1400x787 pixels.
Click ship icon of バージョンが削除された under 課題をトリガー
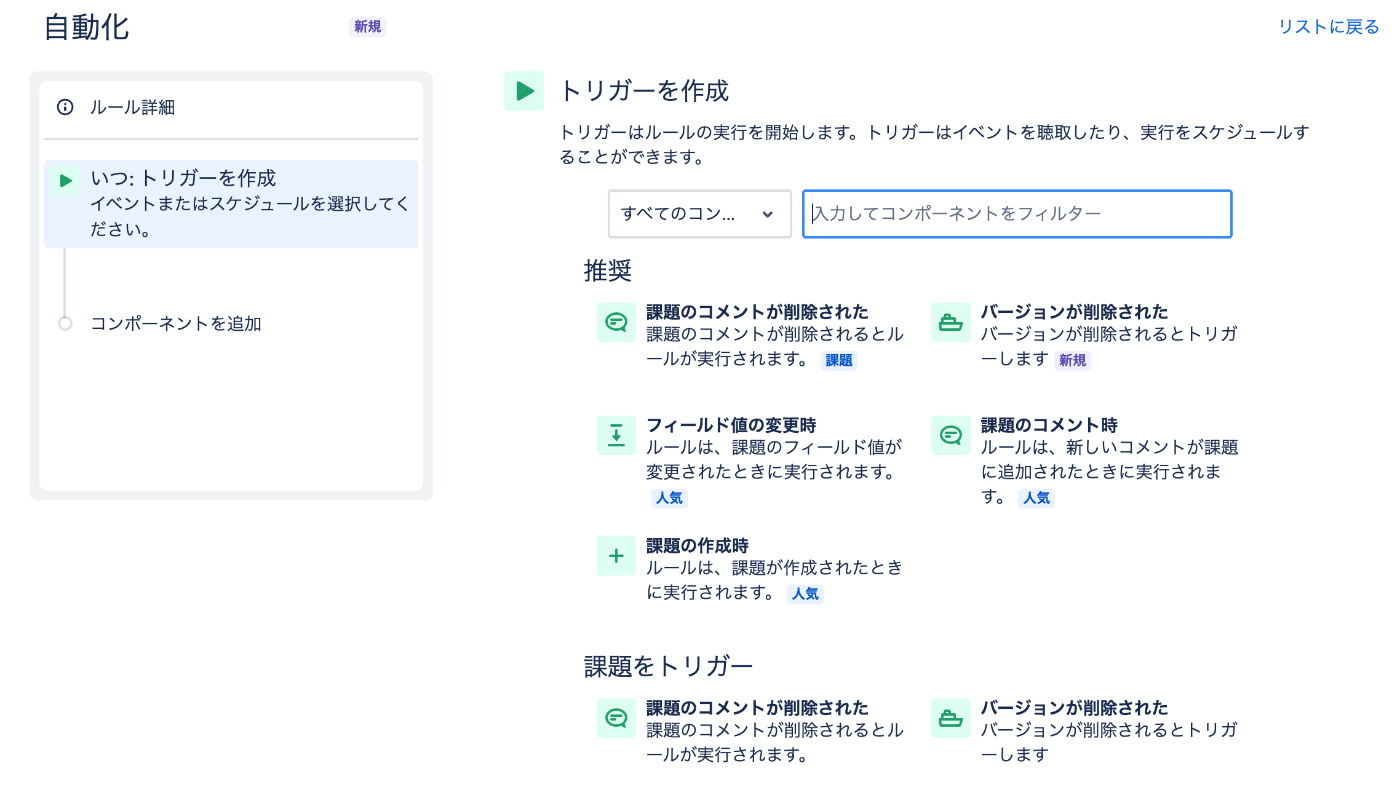pos(951,718)
